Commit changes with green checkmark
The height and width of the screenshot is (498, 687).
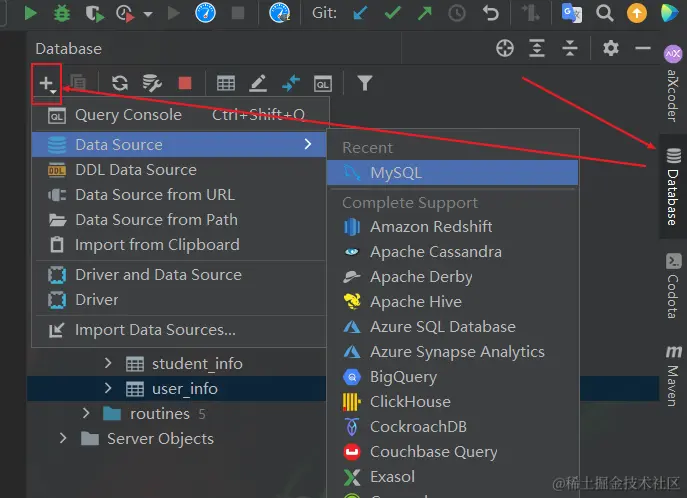point(393,13)
